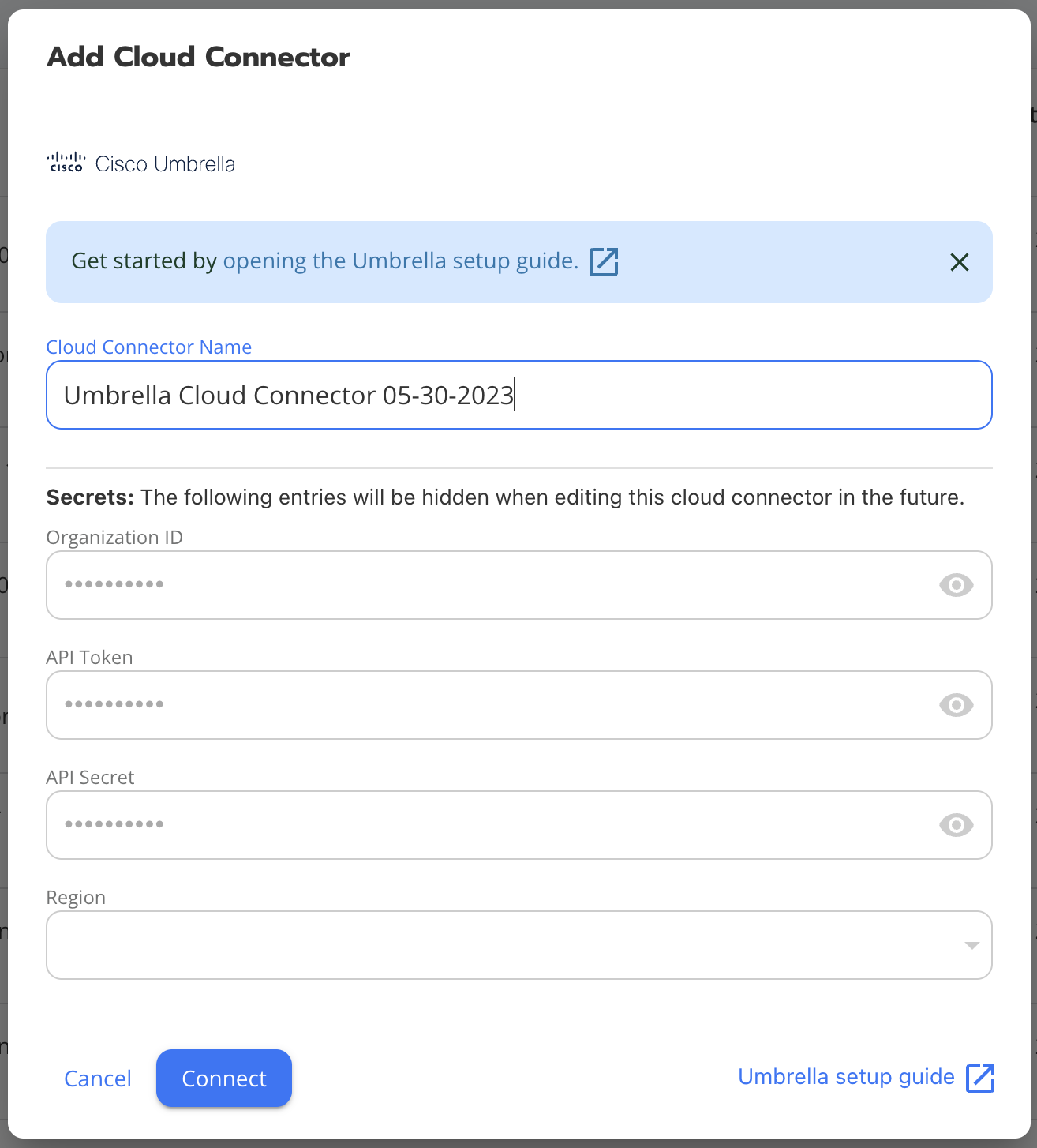1037x1148 pixels.
Task: Click the Region label
Action: coord(76,898)
